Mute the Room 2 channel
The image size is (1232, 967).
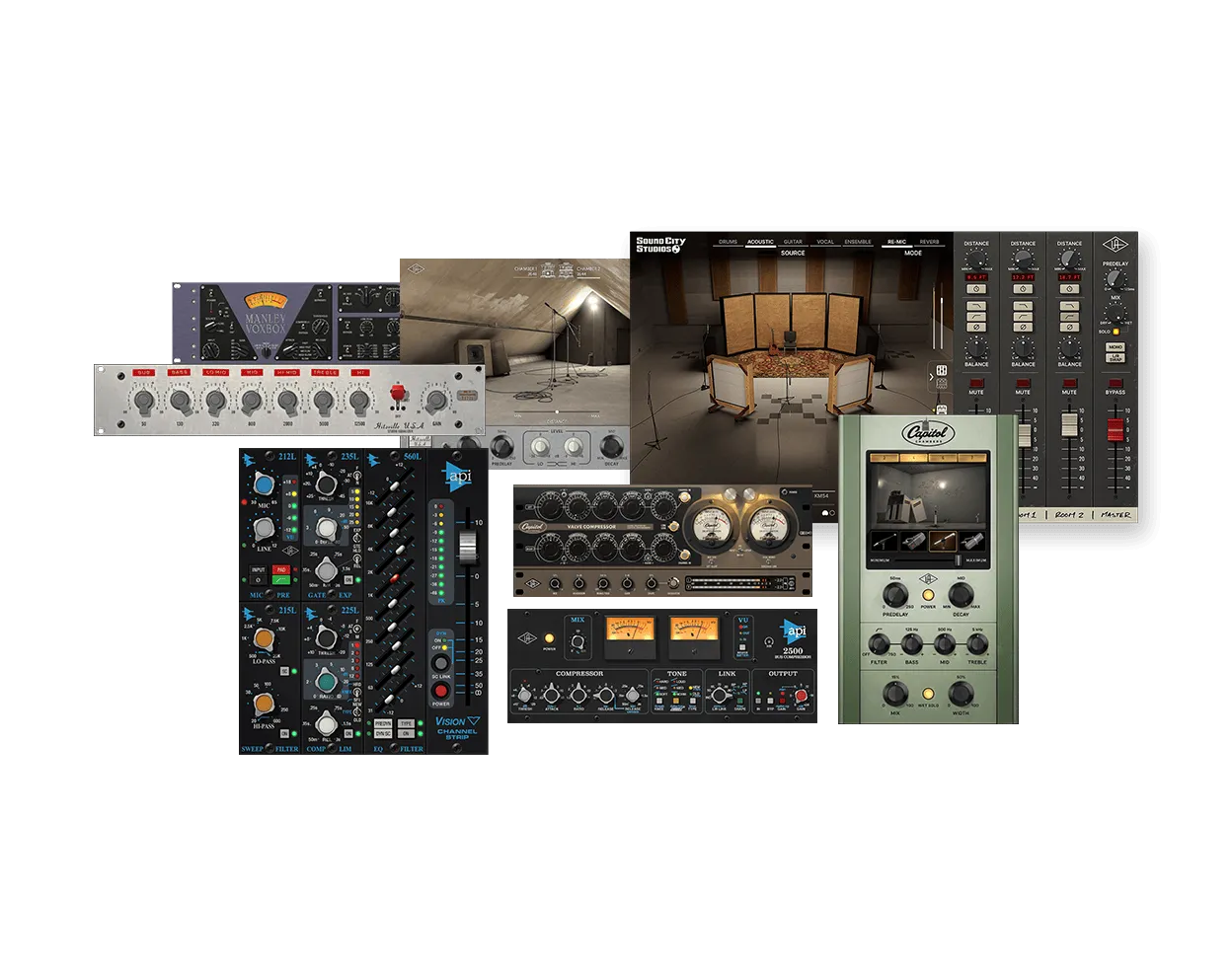click(x=1069, y=383)
